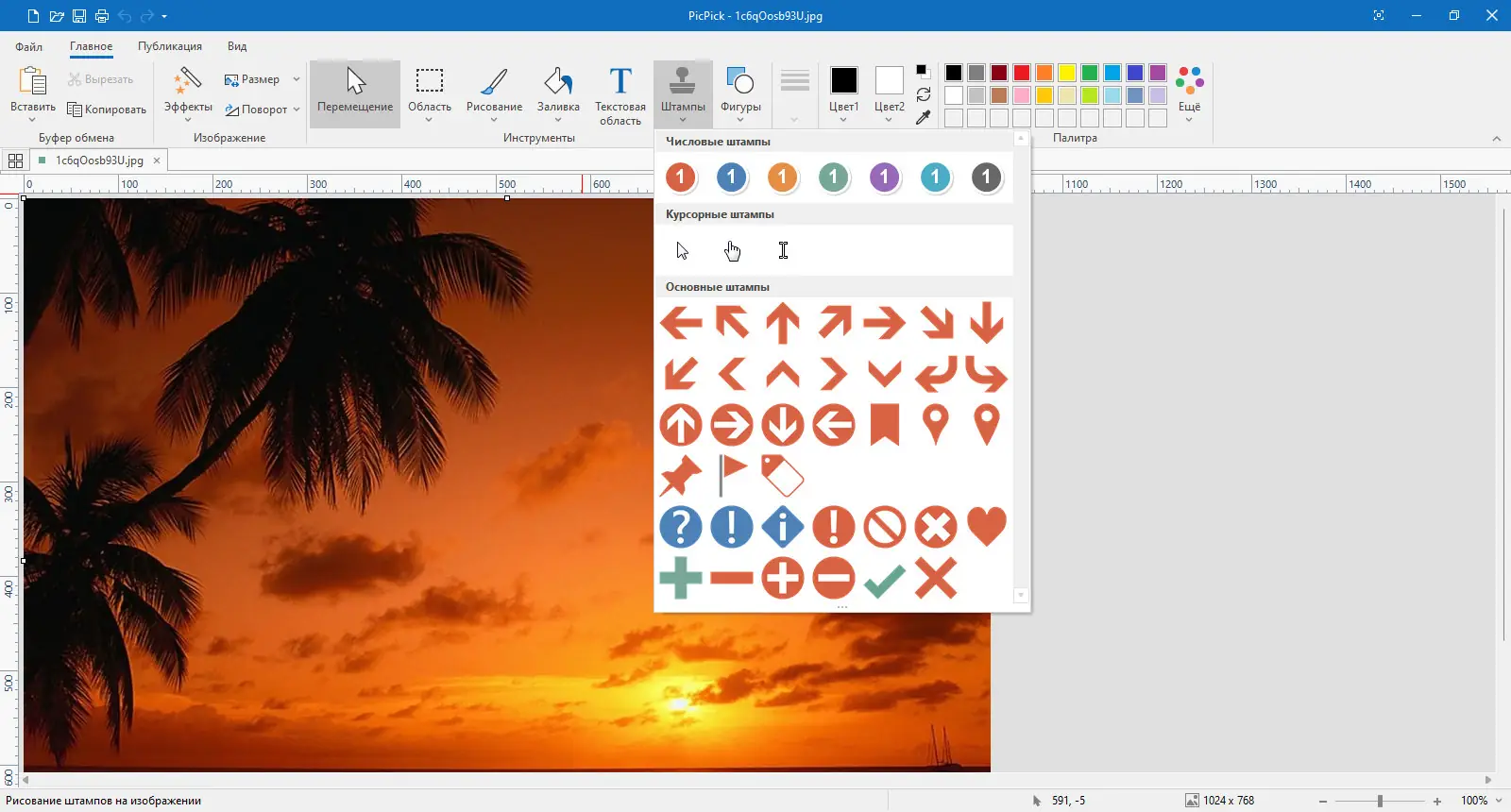
Task: Pick the eyedropper color picker tool
Action: pyautogui.click(x=923, y=117)
